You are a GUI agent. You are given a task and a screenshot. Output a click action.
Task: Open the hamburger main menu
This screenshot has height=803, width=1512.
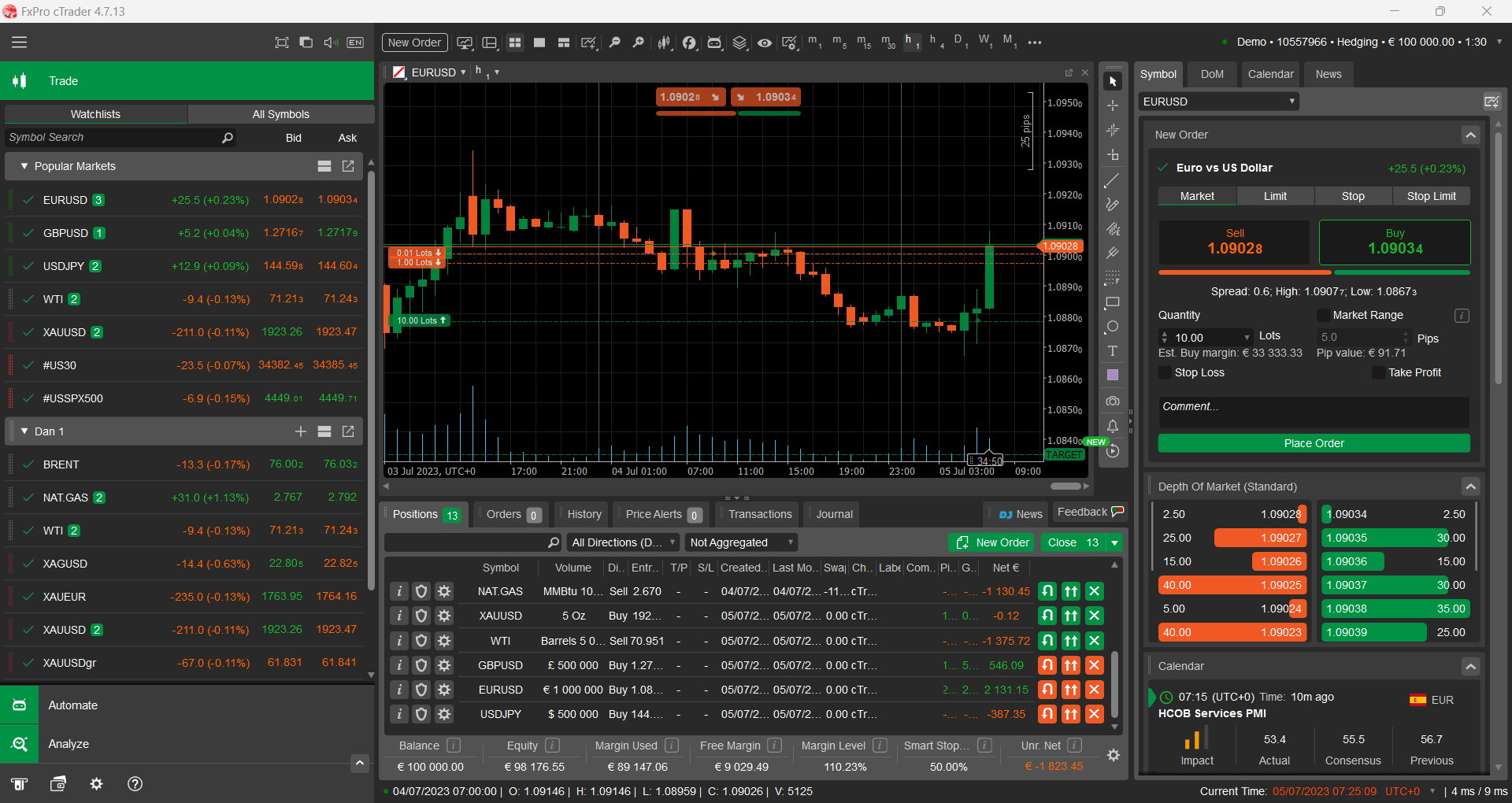[19, 43]
